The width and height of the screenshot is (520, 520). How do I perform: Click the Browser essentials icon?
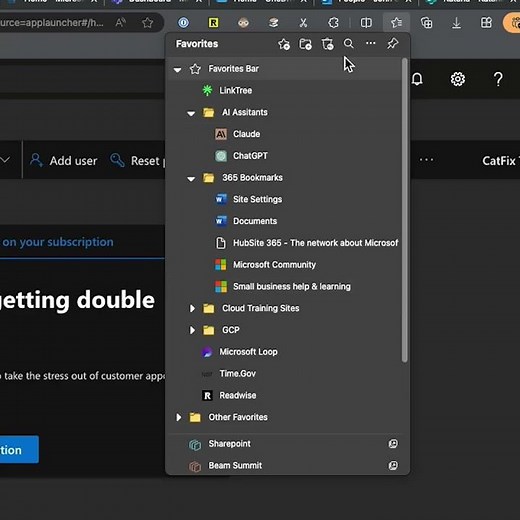486,23
